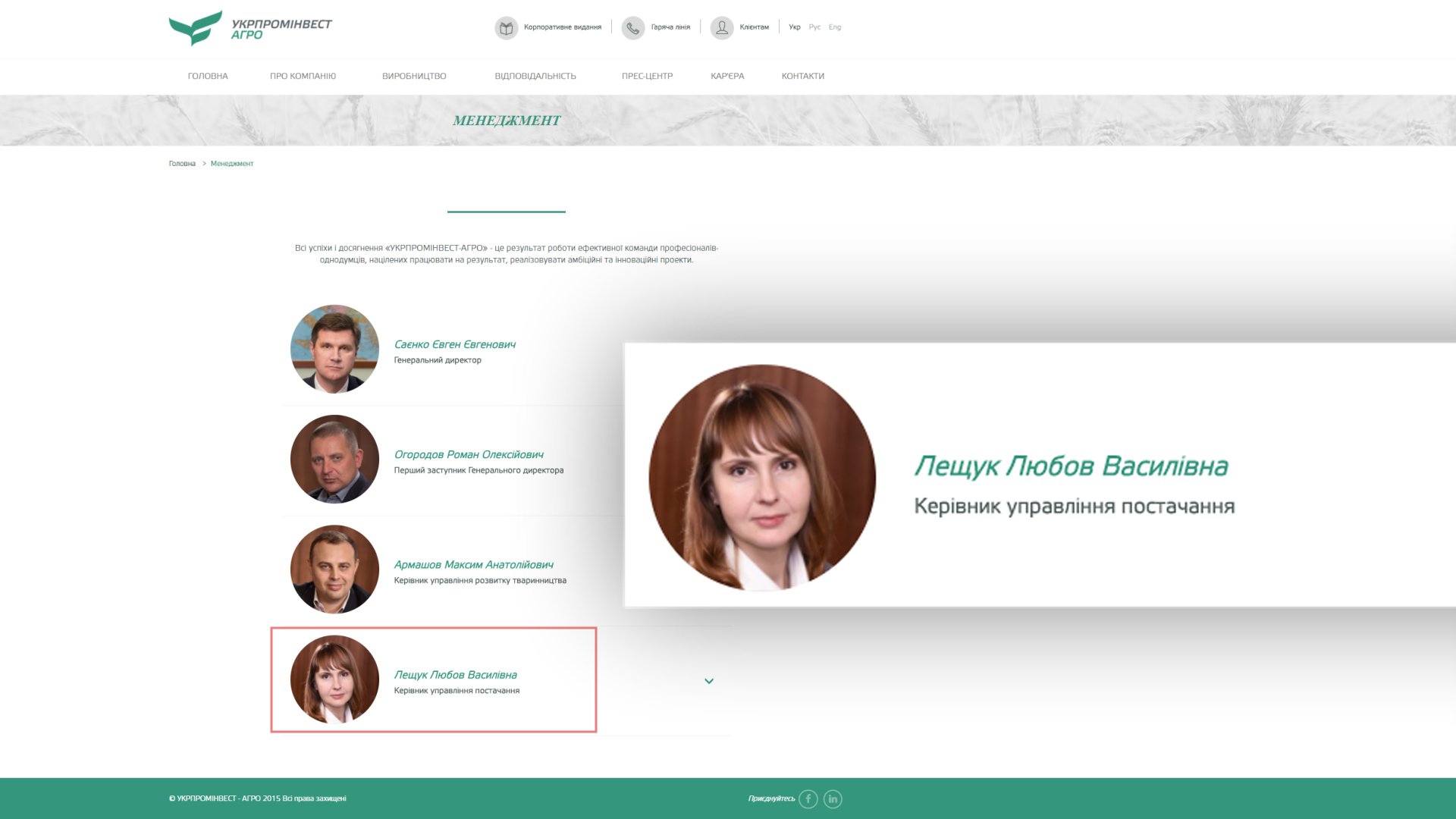This screenshot has width=1456, height=819.
Task: Open the LinkedIn icon in footer
Action: click(x=833, y=799)
